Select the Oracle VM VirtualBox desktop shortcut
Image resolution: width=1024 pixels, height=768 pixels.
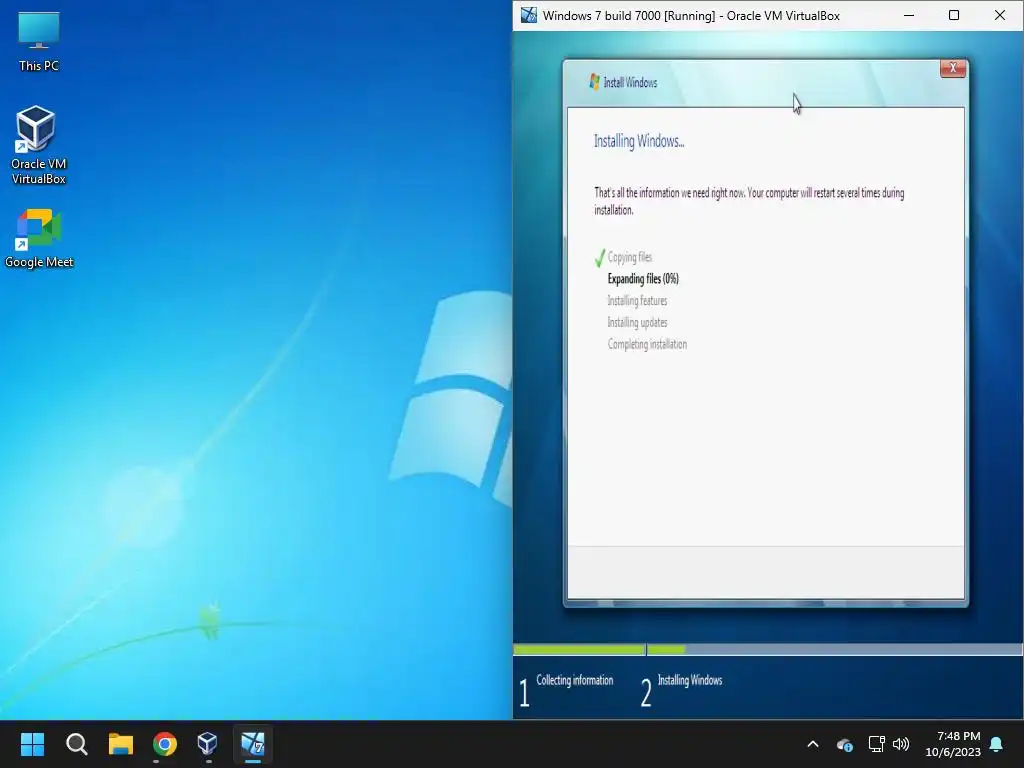[39, 145]
